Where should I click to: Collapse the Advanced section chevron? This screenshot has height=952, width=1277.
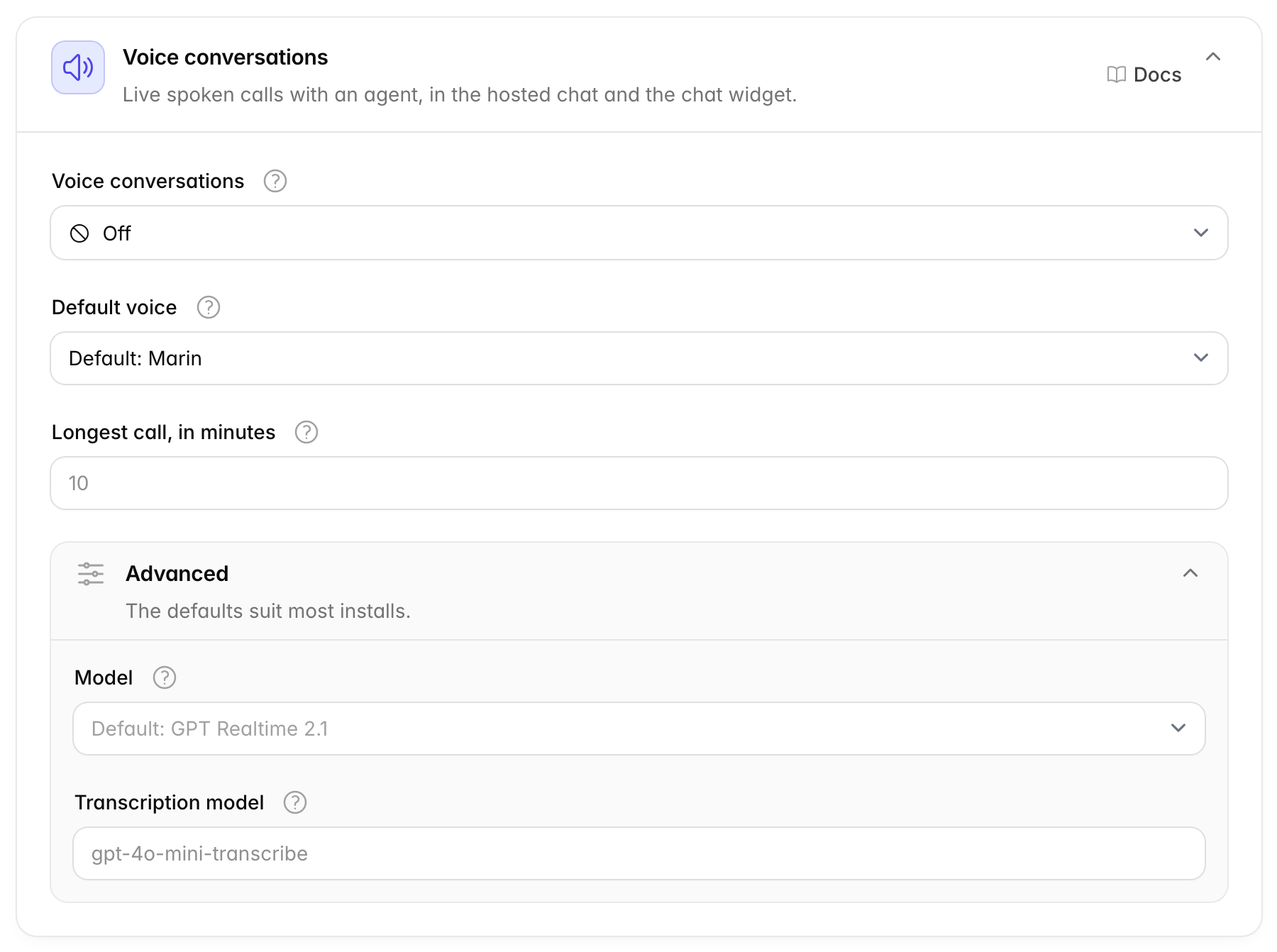[1190, 573]
